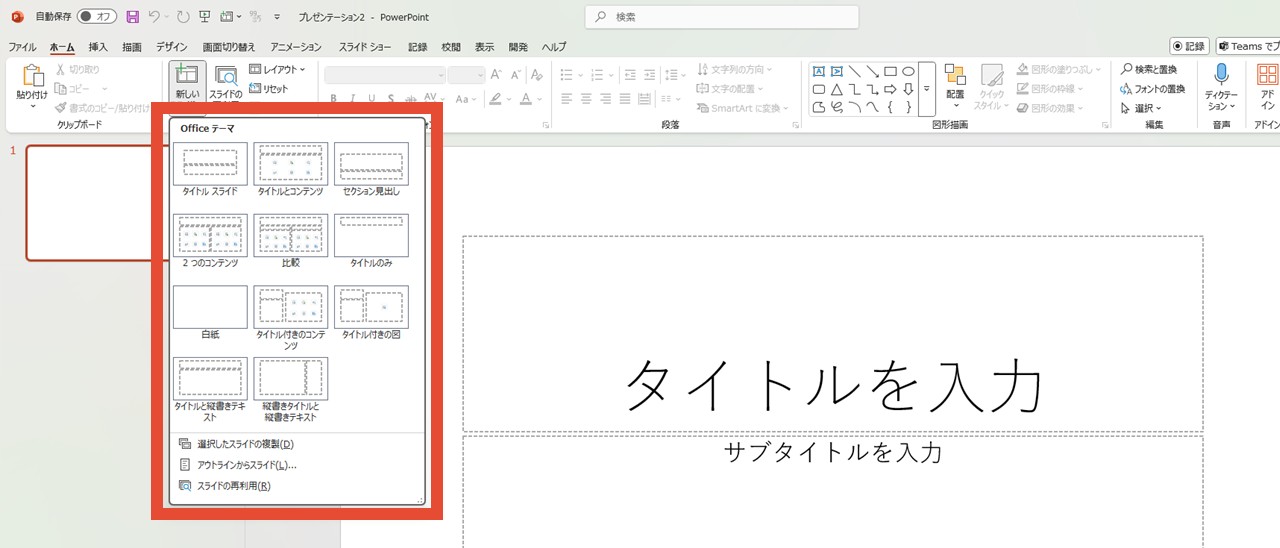Screen dimensions: 1280x548
Task: Open Customize Quick Access Toolbar arrow
Action: pos(276,17)
